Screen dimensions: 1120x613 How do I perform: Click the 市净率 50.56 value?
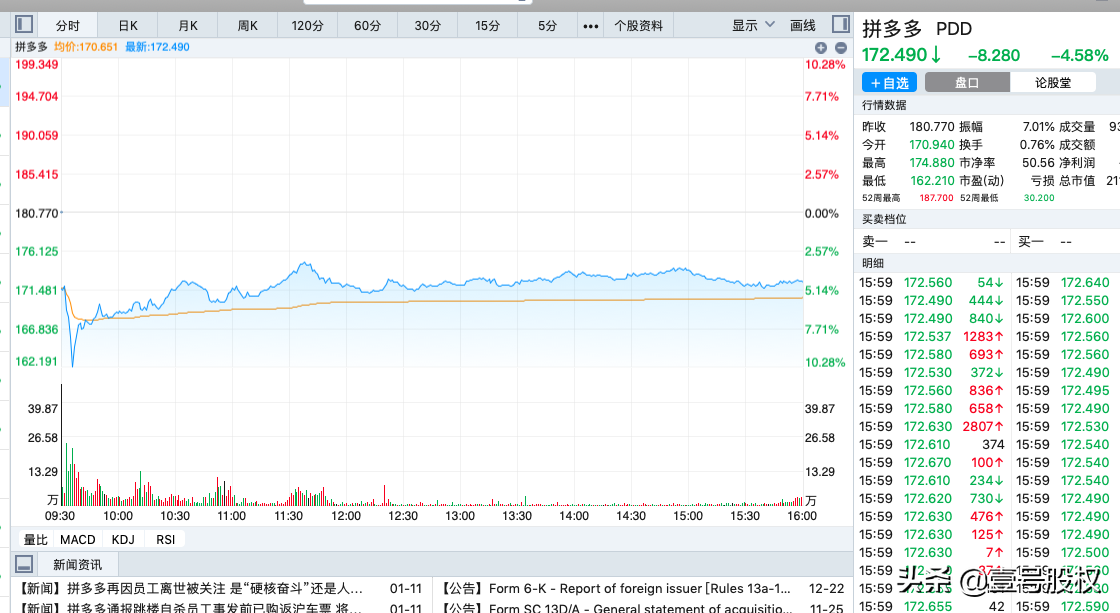pos(1039,163)
